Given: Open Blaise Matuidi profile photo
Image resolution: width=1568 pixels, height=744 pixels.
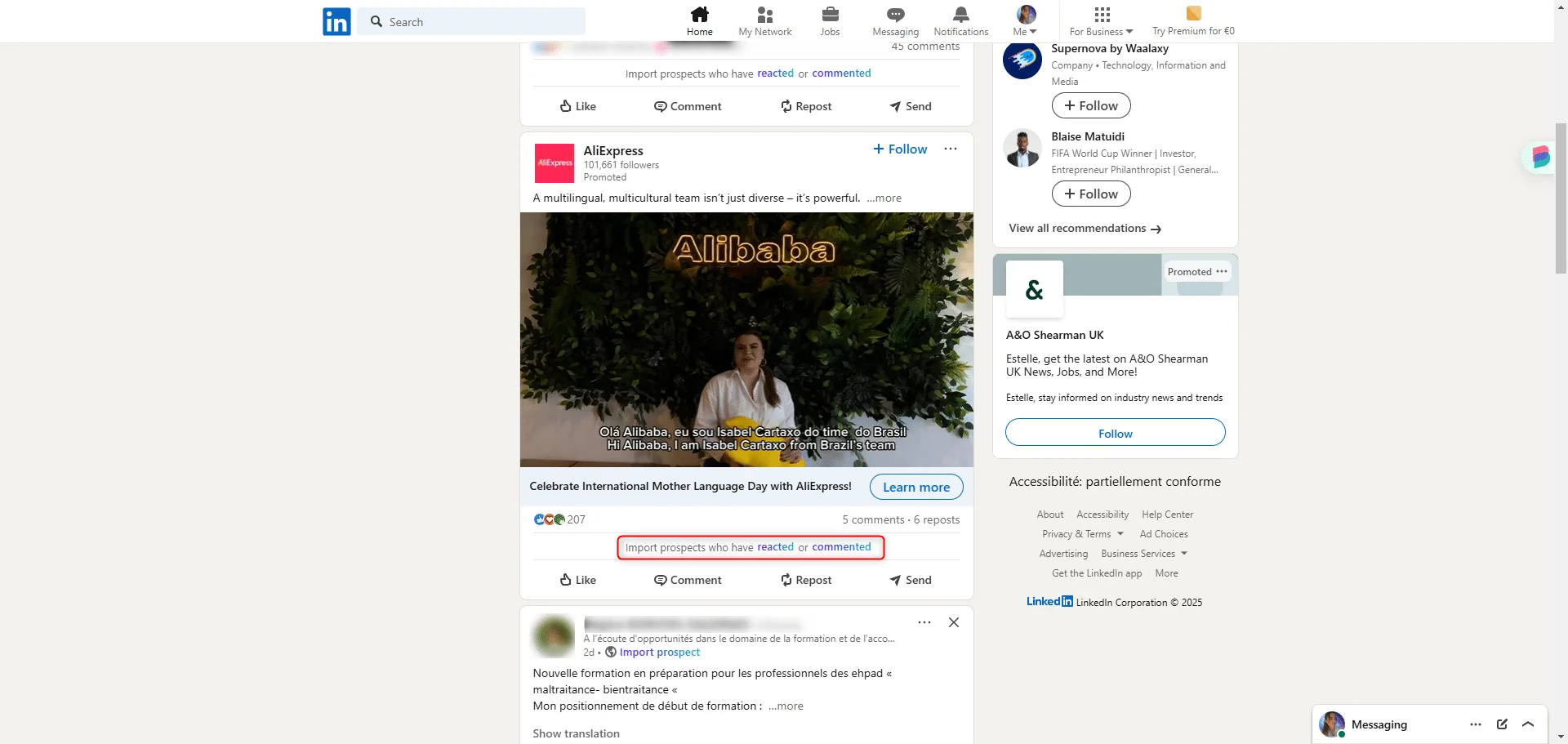Looking at the screenshot, I should [x=1022, y=148].
